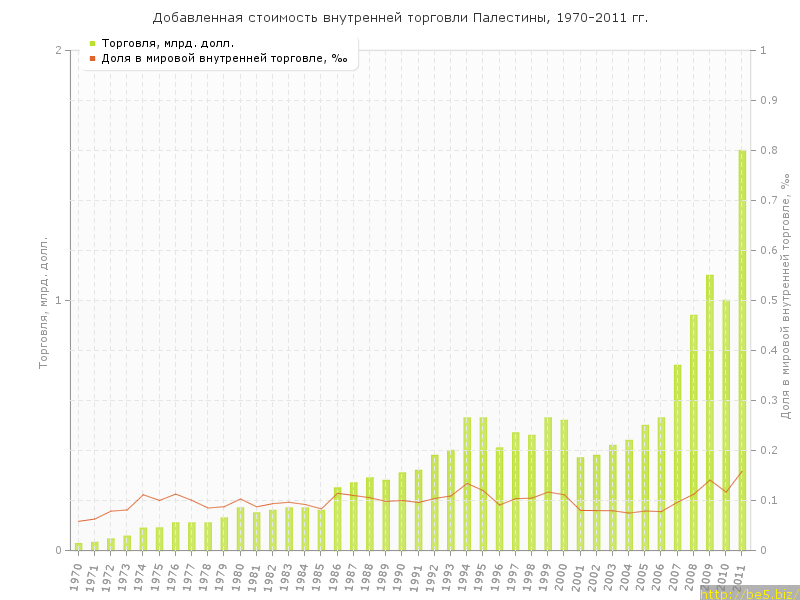Click the orange legend marker for Доля
The image size is (800, 600).
point(92,58)
